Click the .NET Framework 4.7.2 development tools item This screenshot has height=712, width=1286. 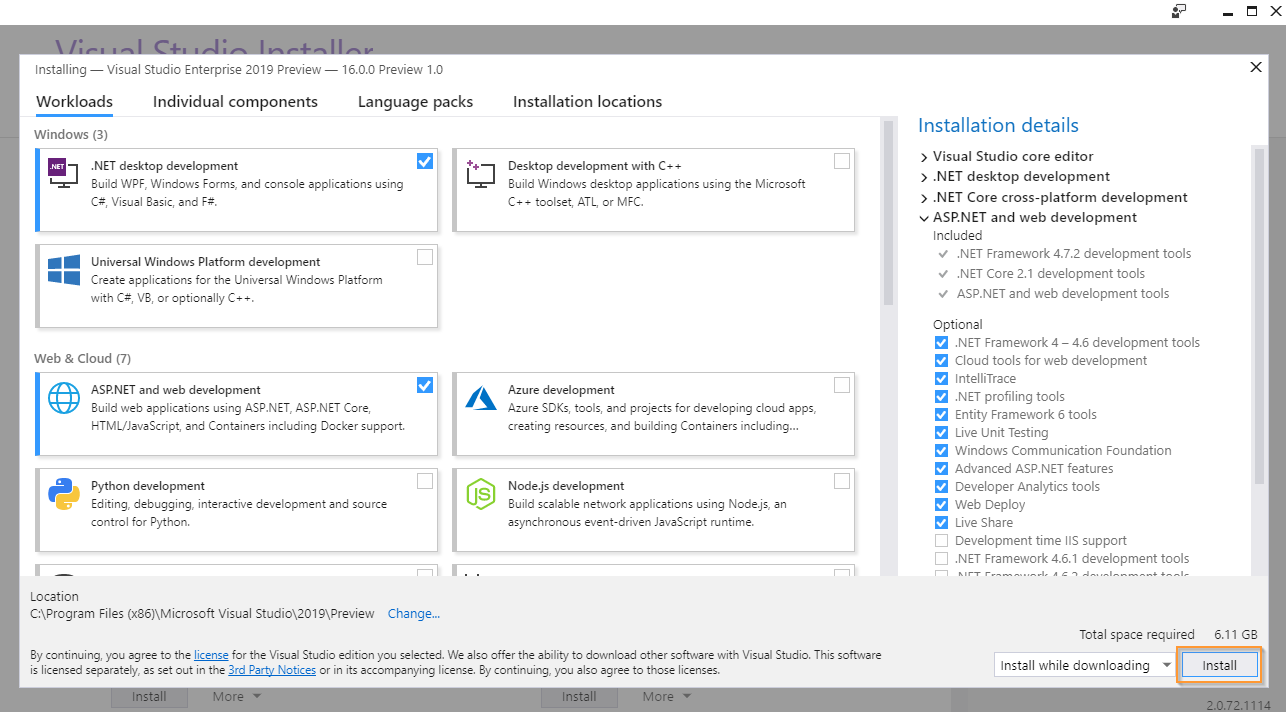pos(1074,253)
